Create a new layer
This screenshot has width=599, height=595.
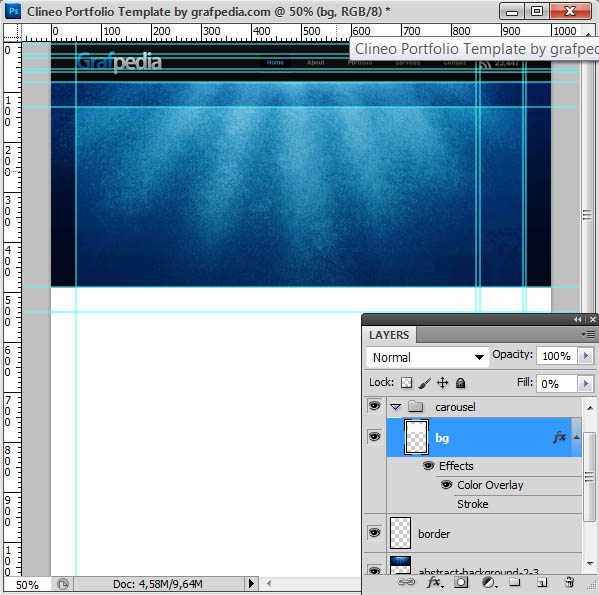pyautogui.click(x=542, y=582)
